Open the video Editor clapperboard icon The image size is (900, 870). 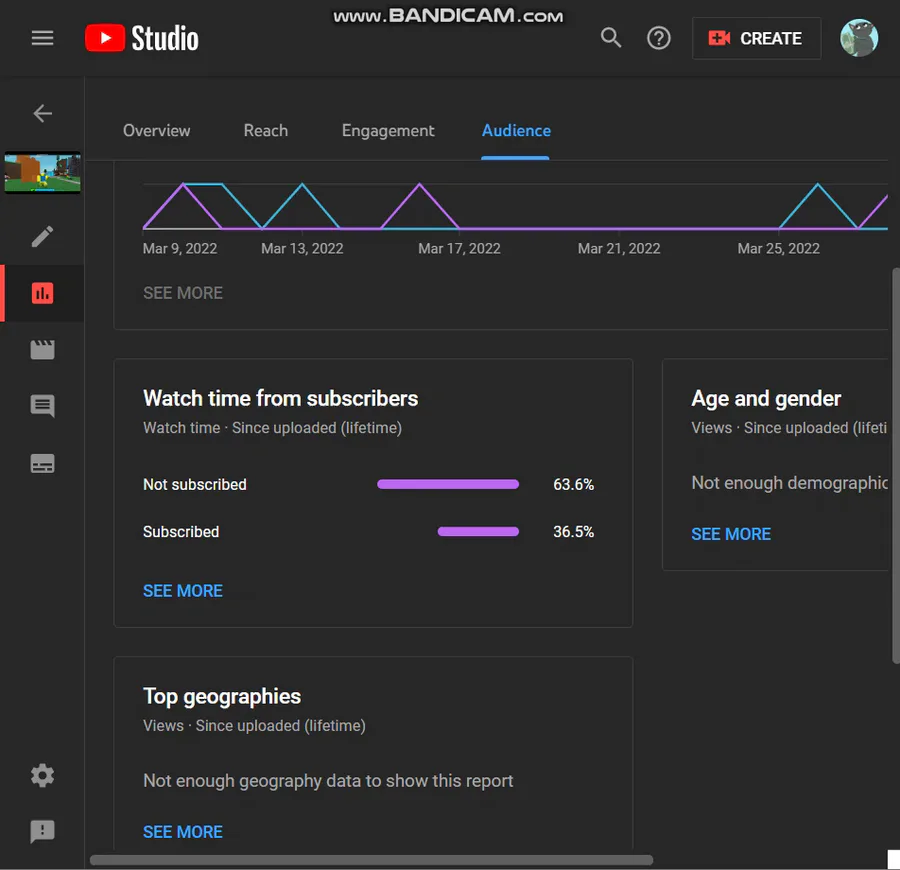[42, 349]
